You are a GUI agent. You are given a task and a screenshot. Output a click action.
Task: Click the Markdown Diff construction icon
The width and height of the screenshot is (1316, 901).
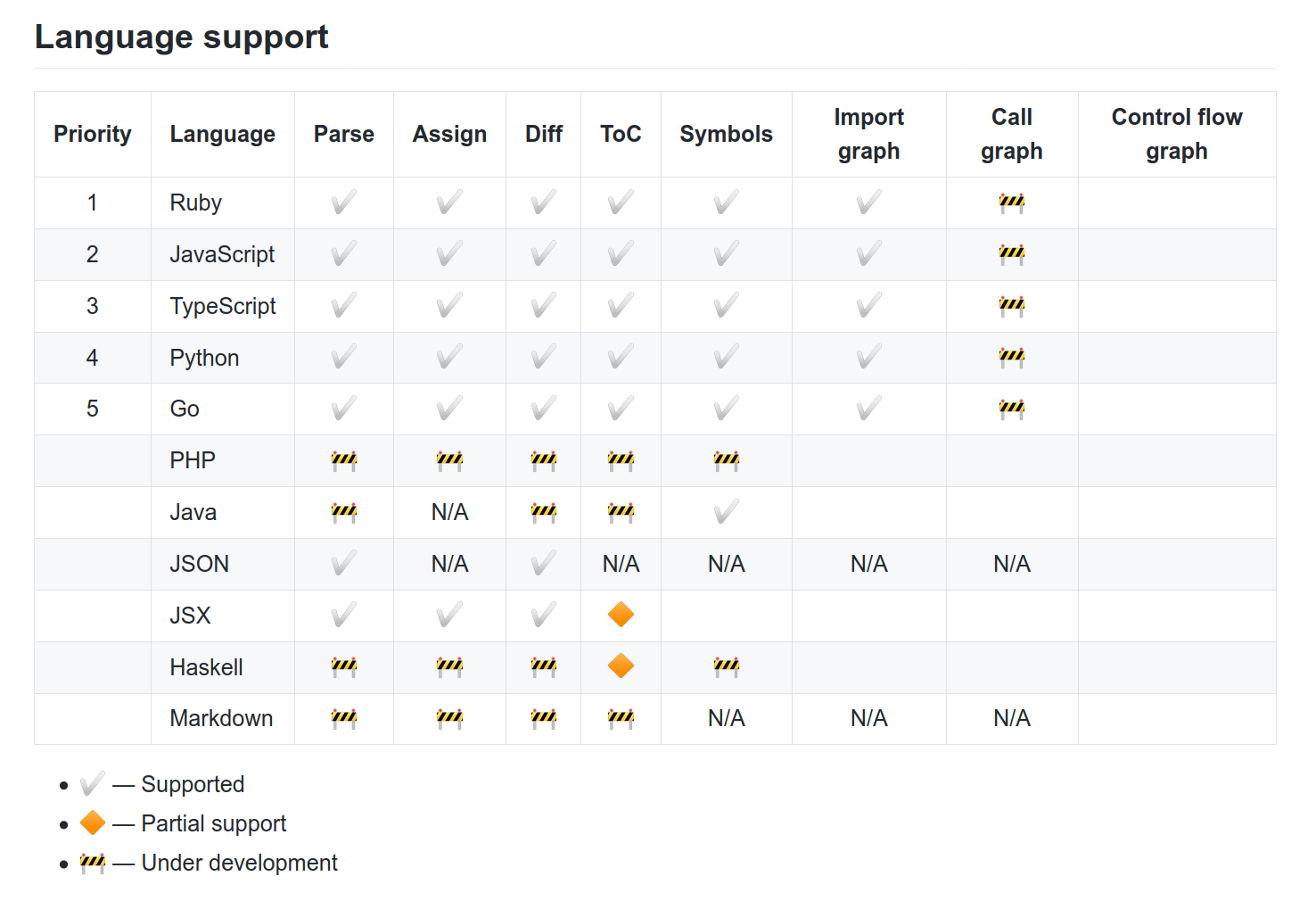click(543, 718)
